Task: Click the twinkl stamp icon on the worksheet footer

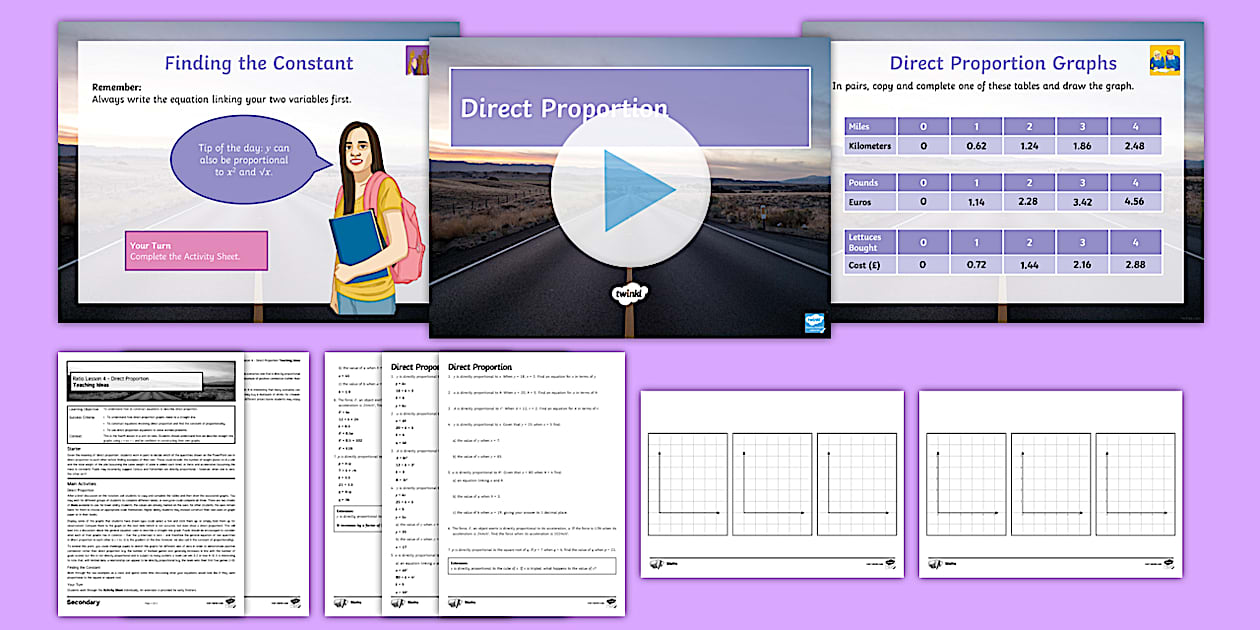Action: tap(610, 600)
